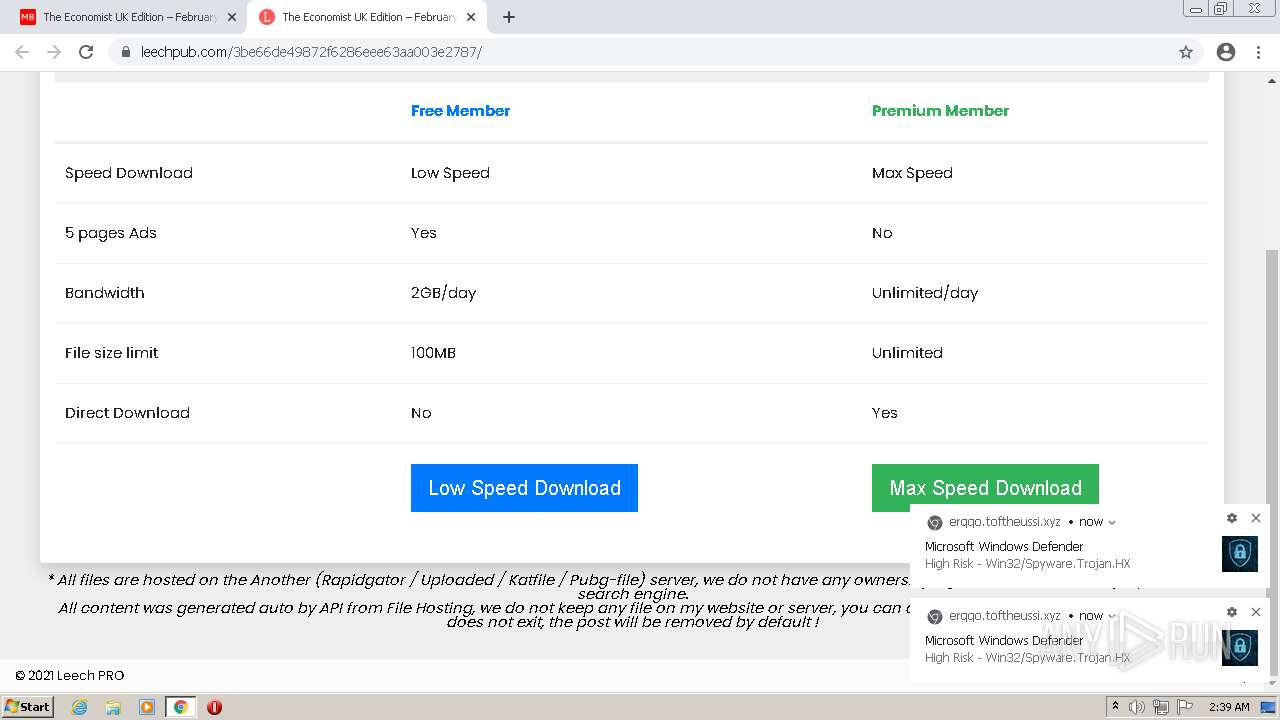Open settings gear on the lower notification

[x=1232, y=612]
